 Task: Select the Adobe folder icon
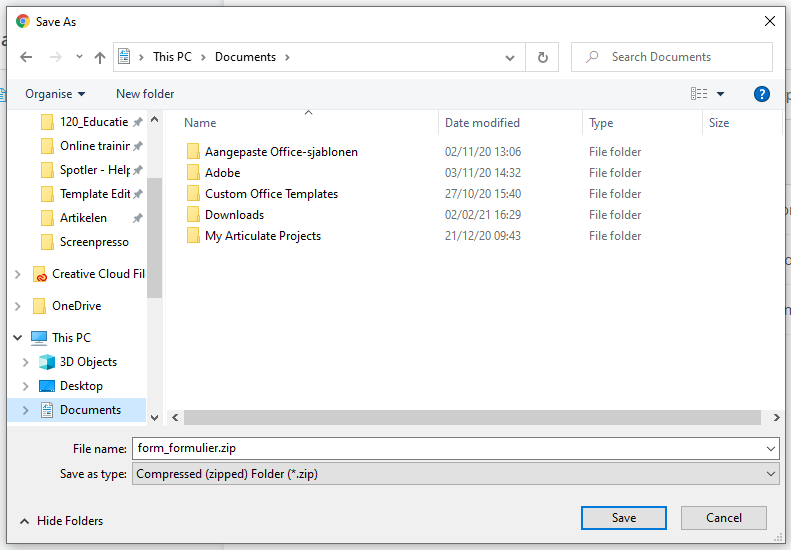(x=193, y=173)
